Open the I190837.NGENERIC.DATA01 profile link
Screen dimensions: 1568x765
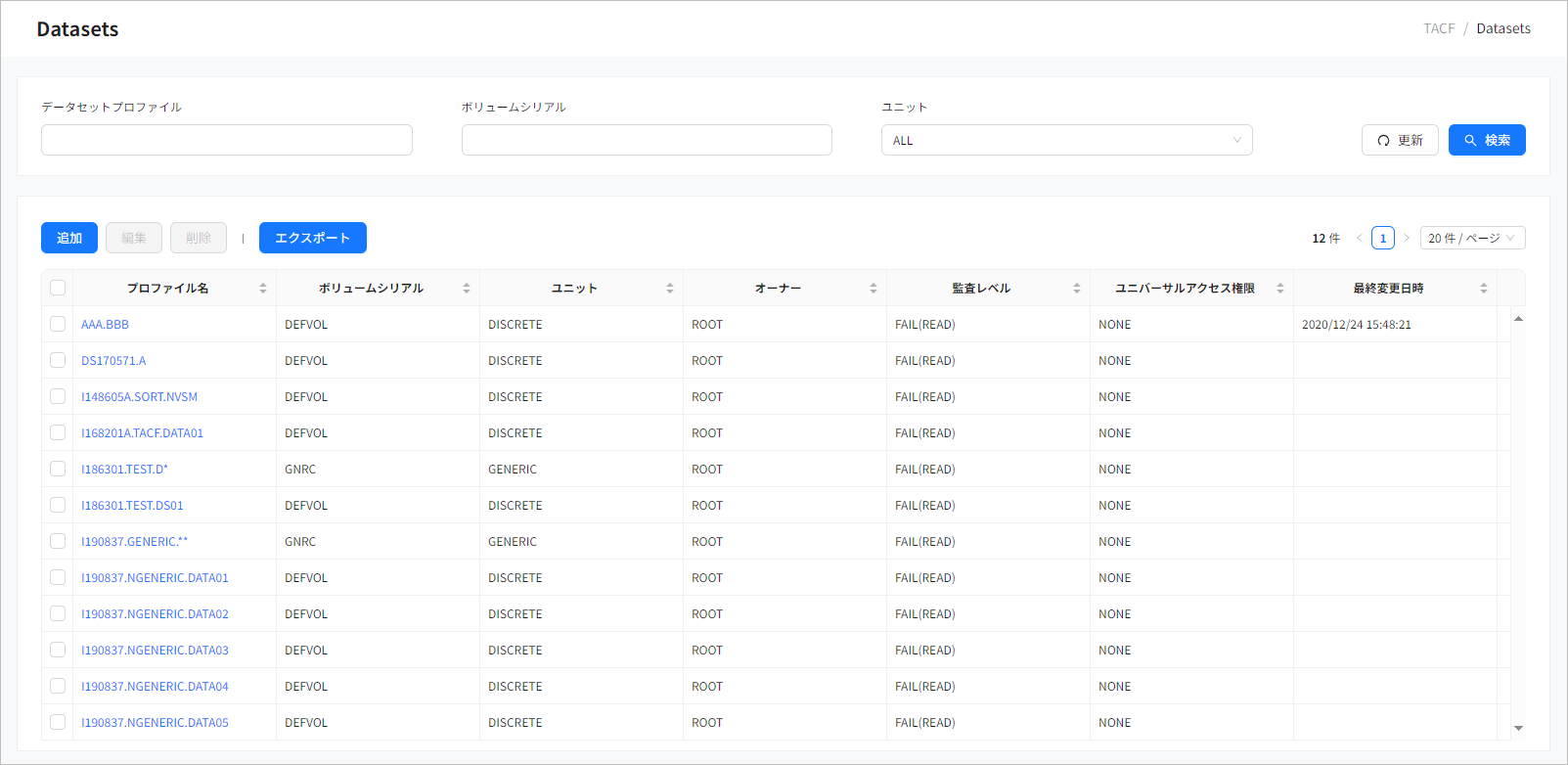(155, 578)
